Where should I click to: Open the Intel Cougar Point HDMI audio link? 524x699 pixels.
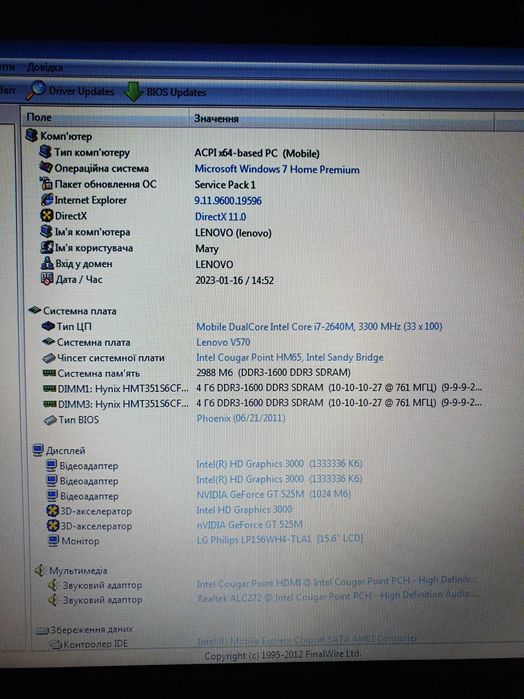pyautogui.click(x=337, y=581)
